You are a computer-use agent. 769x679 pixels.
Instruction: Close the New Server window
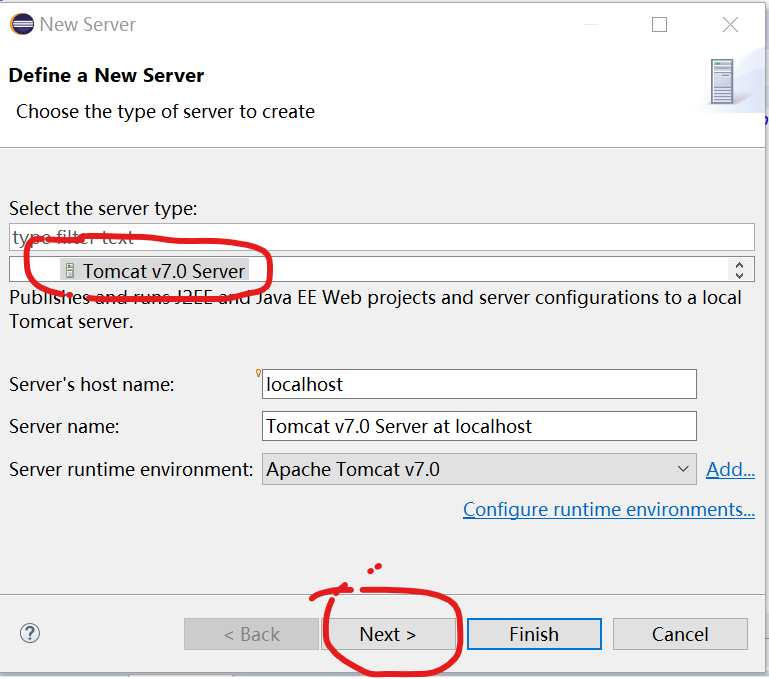pyautogui.click(x=730, y=25)
